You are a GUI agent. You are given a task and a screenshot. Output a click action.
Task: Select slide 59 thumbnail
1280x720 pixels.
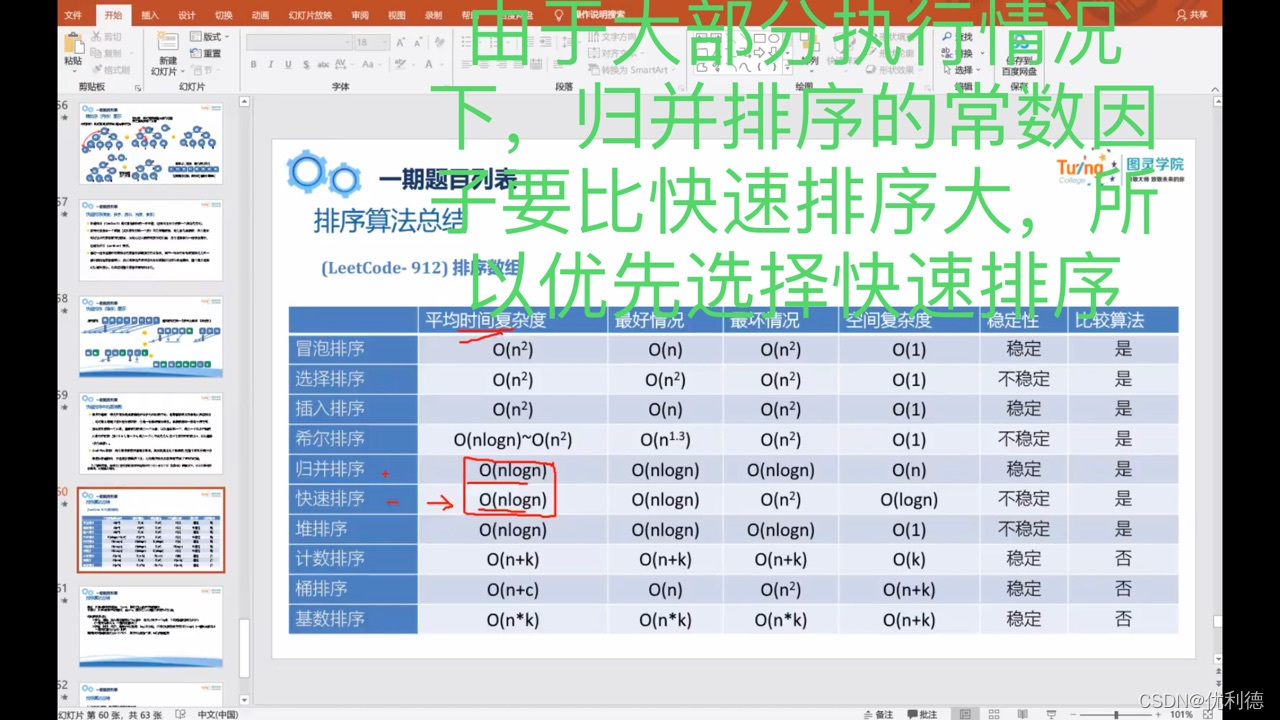151,433
